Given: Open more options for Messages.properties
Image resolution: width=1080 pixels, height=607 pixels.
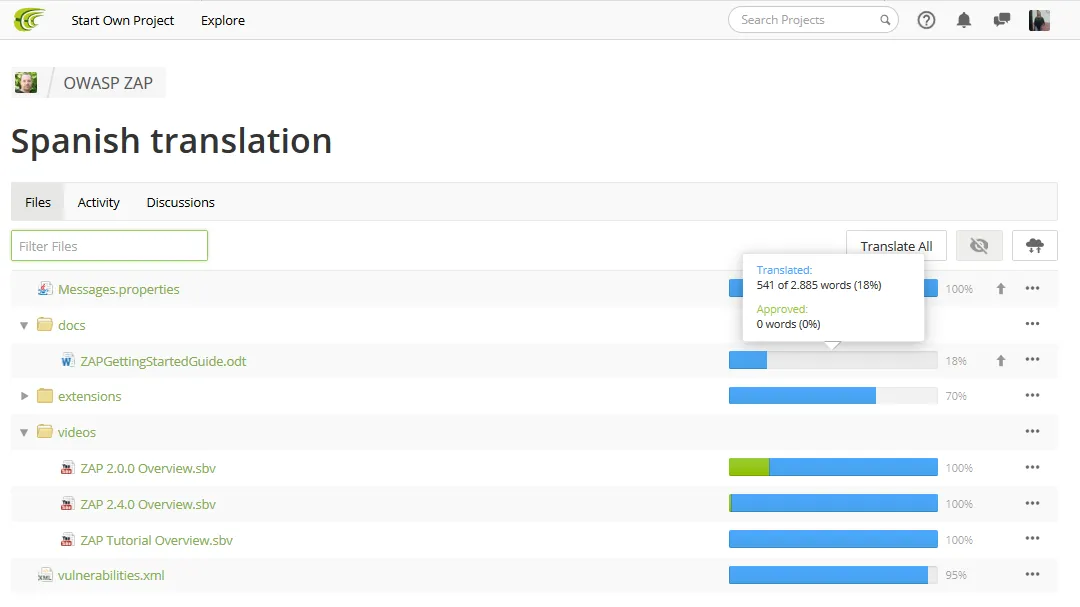Looking at the screenshot, I should point(1032,288).
